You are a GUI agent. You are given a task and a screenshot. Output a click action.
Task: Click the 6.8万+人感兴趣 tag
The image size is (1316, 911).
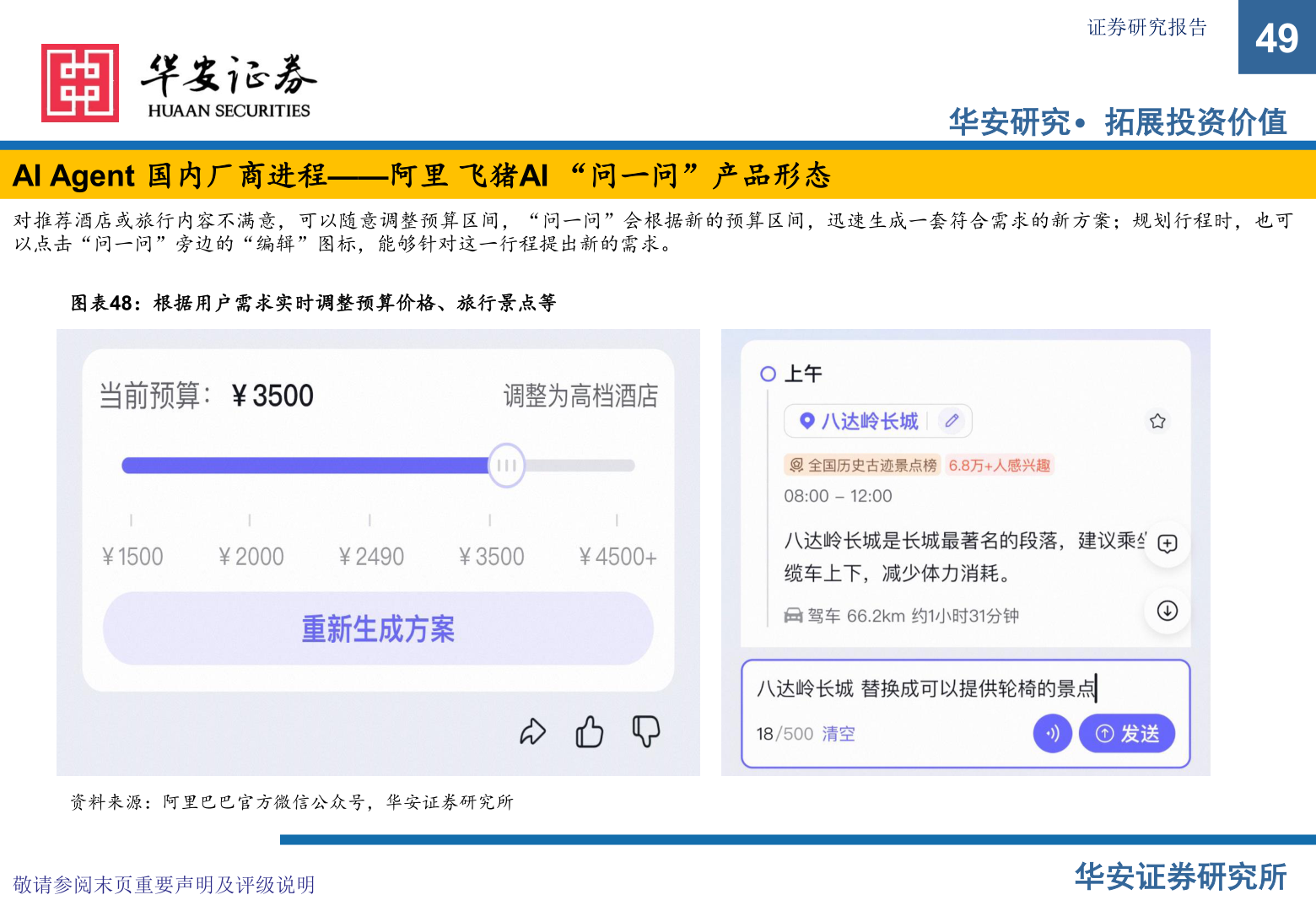tap(1000, 465)
